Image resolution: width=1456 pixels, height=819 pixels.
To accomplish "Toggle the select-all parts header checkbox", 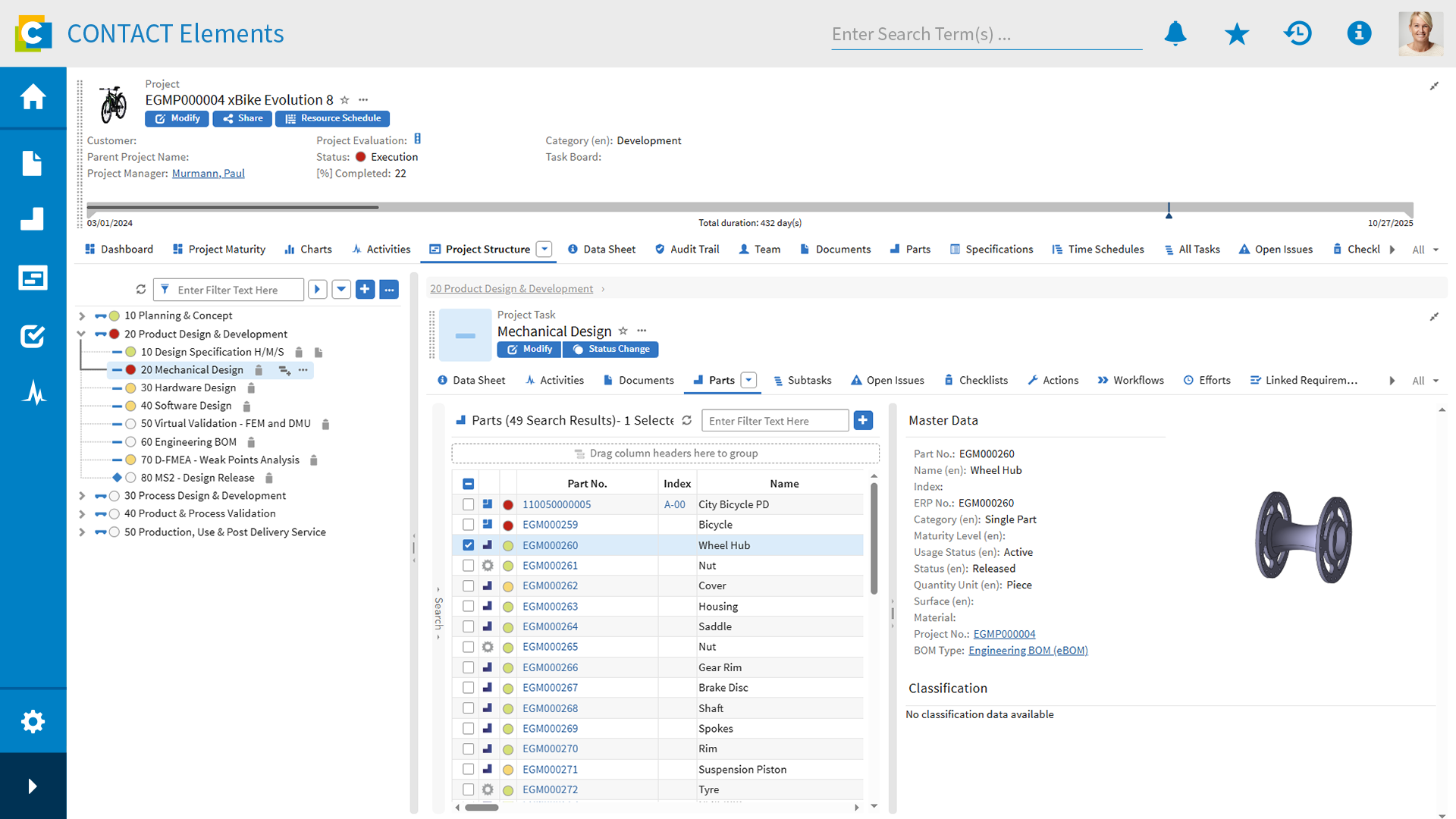I will tap(468, 484).
